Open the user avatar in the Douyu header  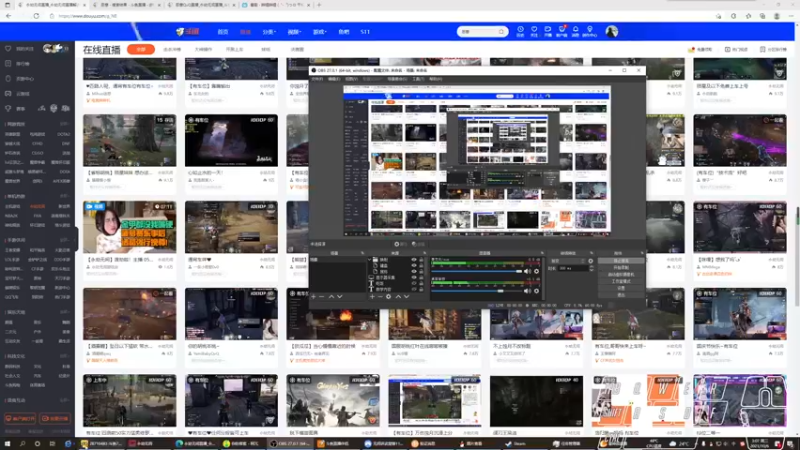click(612, 32)
